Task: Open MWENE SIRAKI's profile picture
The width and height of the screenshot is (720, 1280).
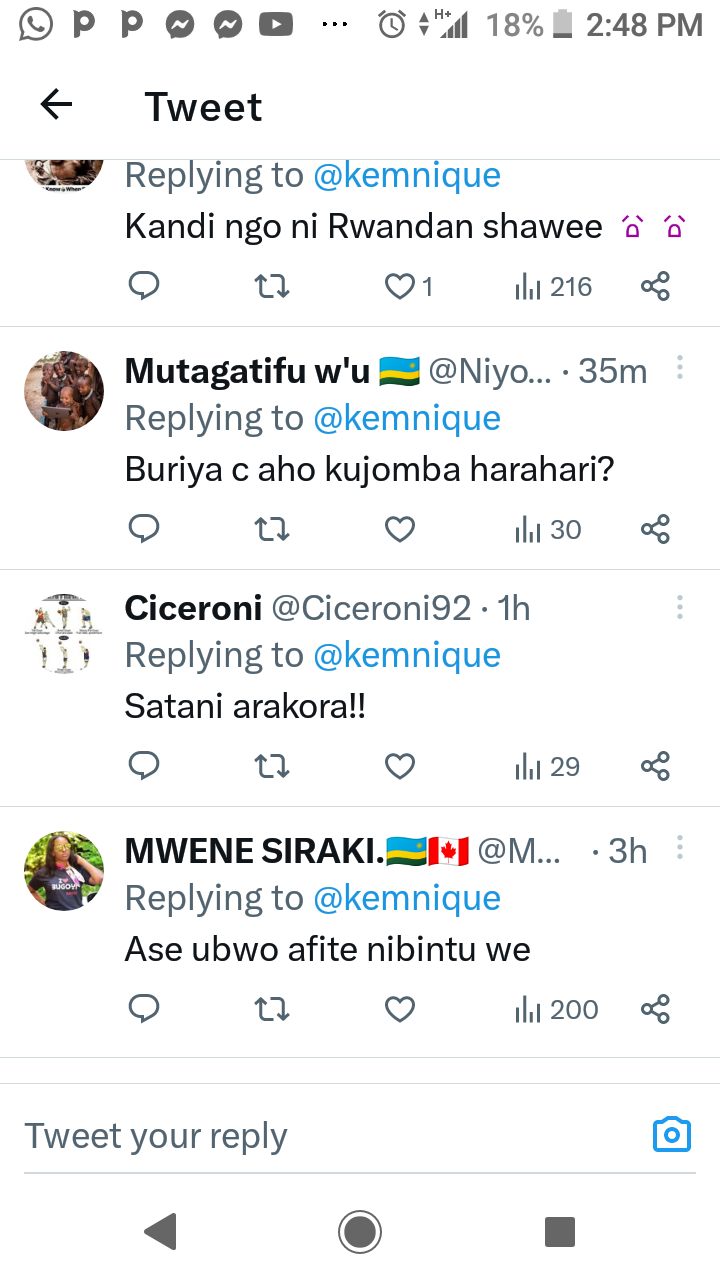Action: (64, 870)
